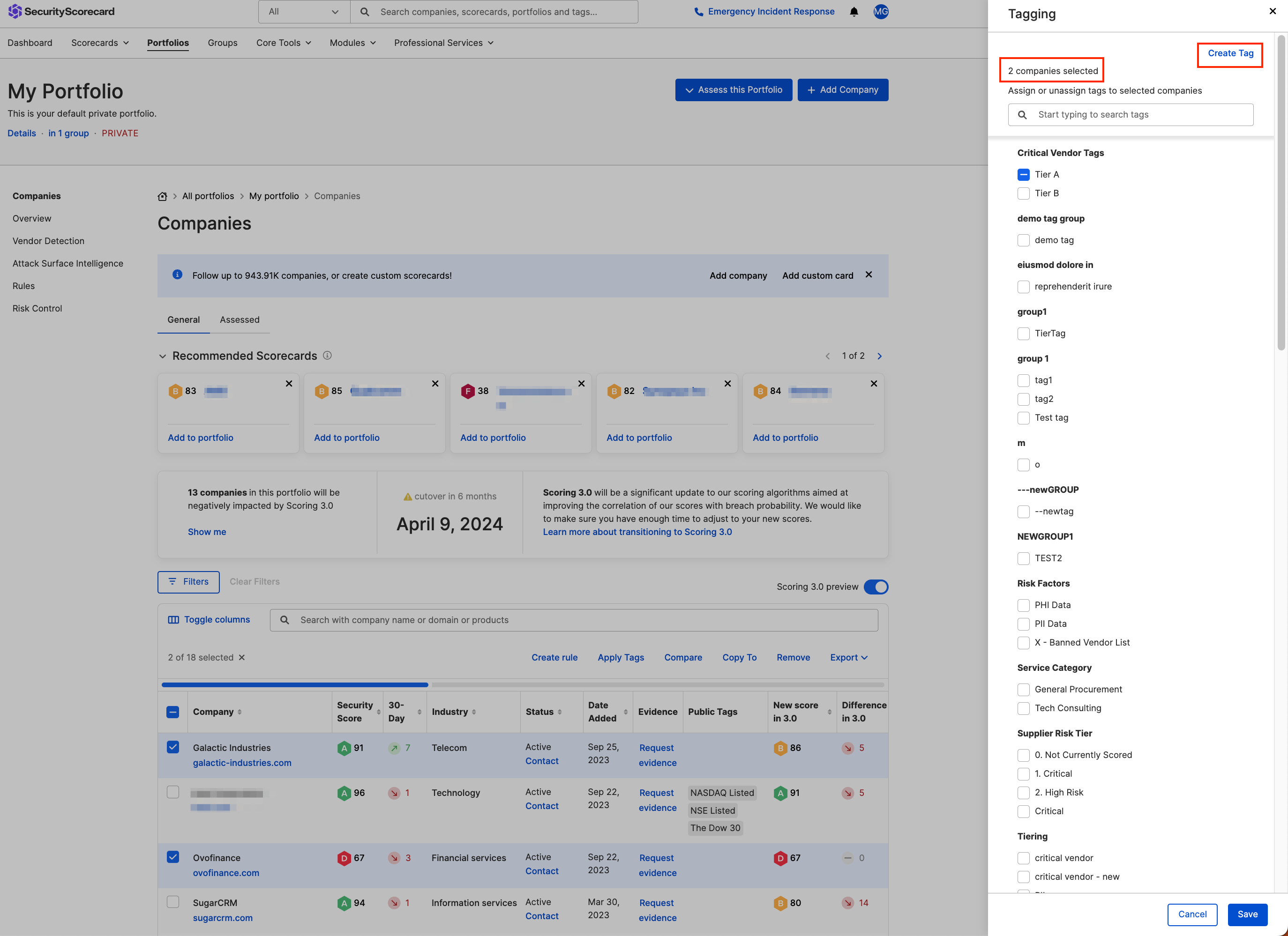Check the Tech Consulting tag

(x=1023, y=708)
